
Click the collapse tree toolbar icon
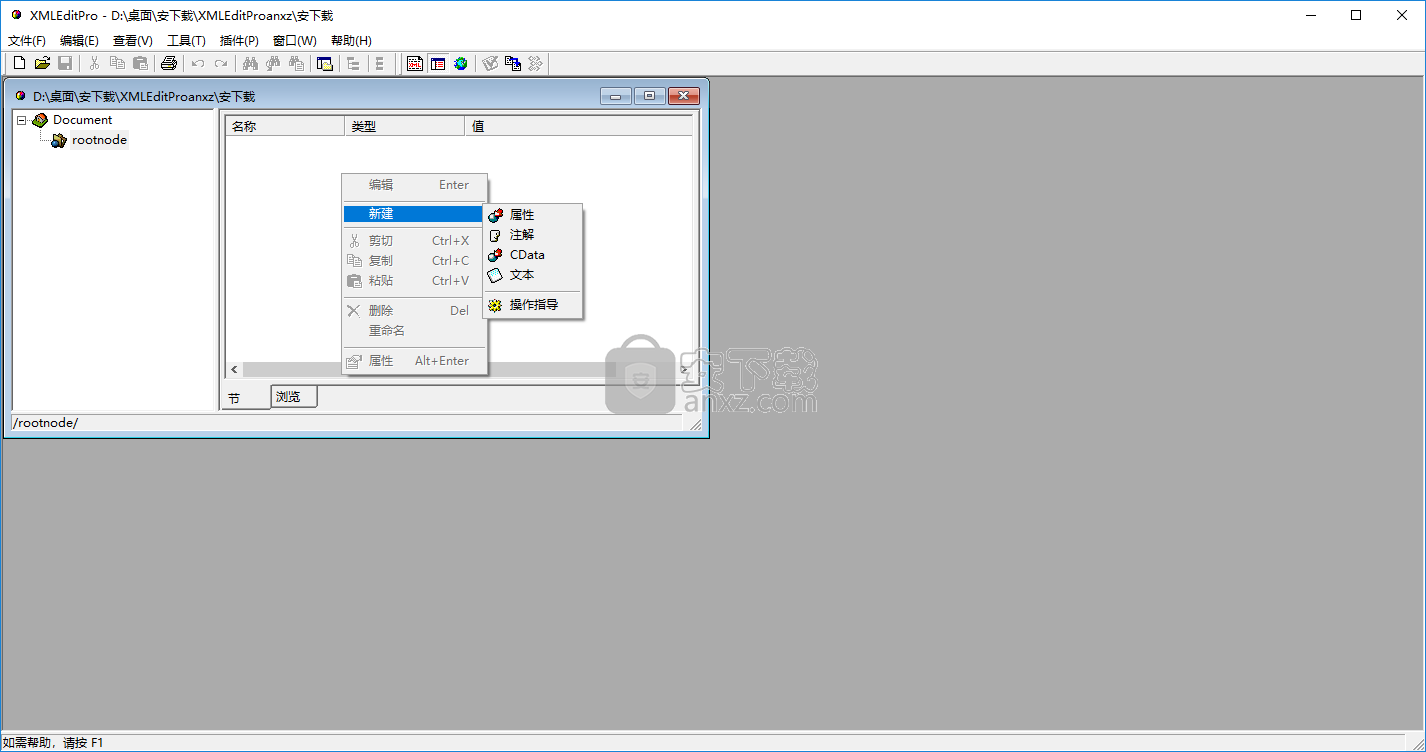click(380, 63)
